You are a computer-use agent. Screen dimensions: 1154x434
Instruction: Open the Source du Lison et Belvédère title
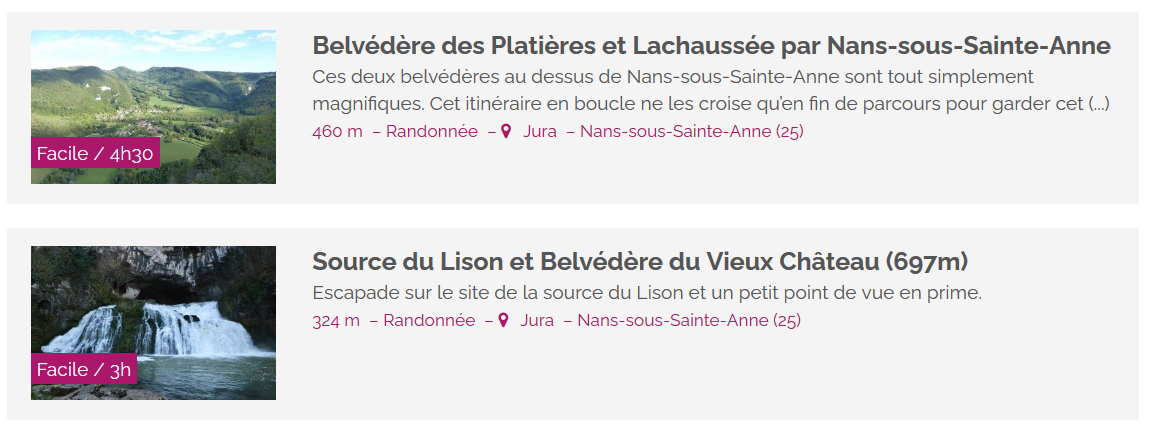640,261
